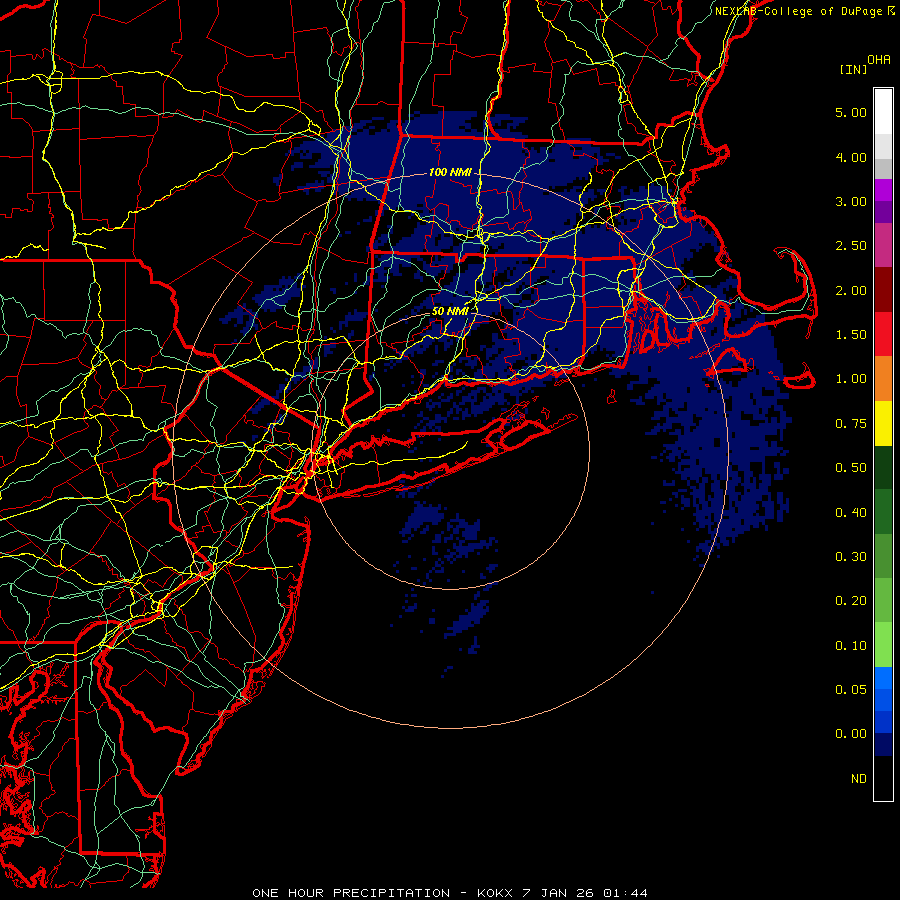The width and height of the screenshot is (900, 900).
Task: Click the 'OHA' product code label
Action: (879, 59)
